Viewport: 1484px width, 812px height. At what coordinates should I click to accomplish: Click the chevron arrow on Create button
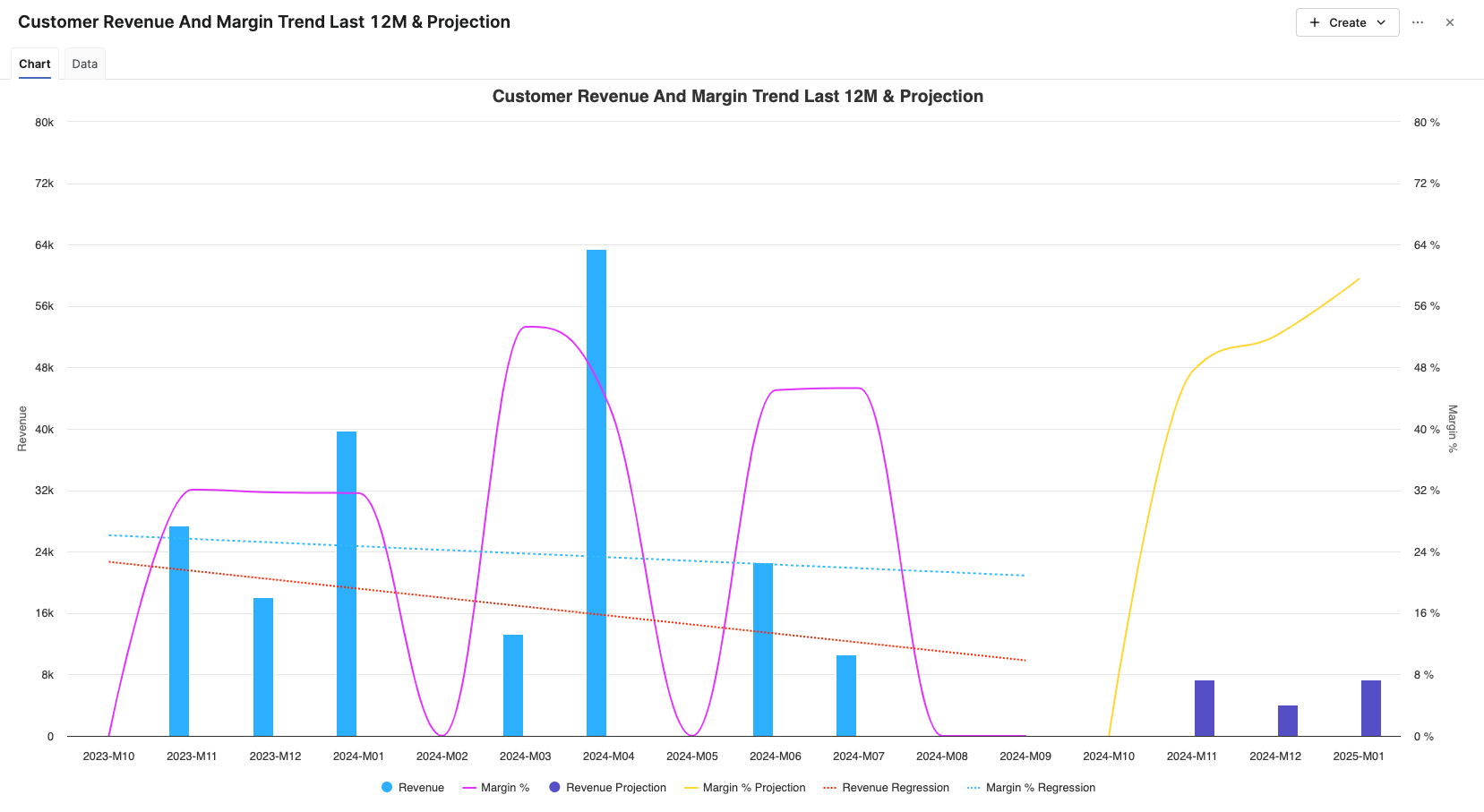click(1381, 22)
